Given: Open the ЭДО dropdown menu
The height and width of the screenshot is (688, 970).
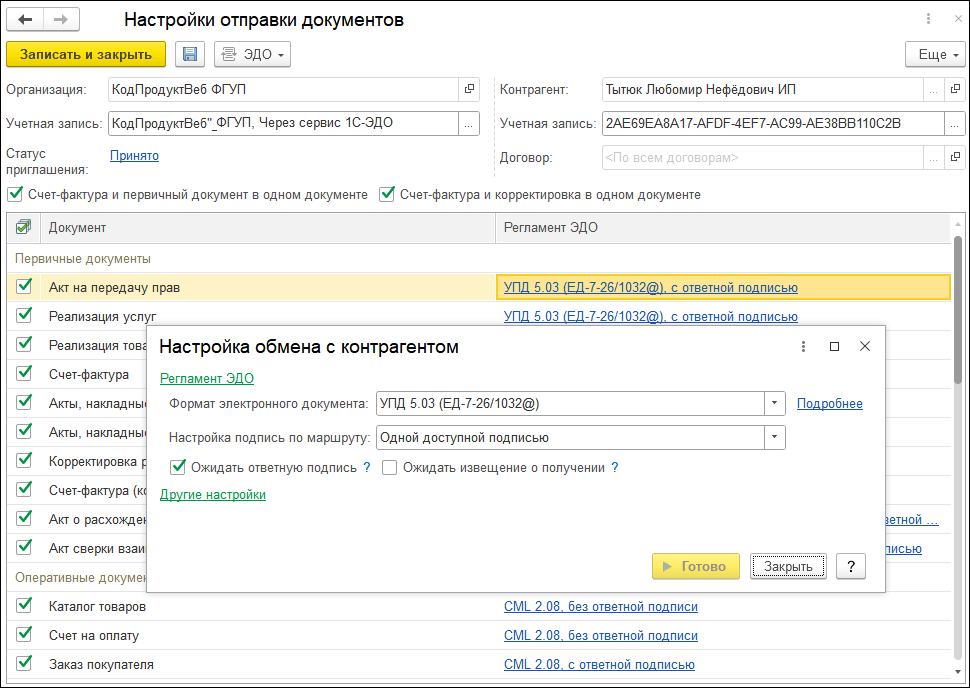Looking at the screenshot, I should click(x=252, y=54).
